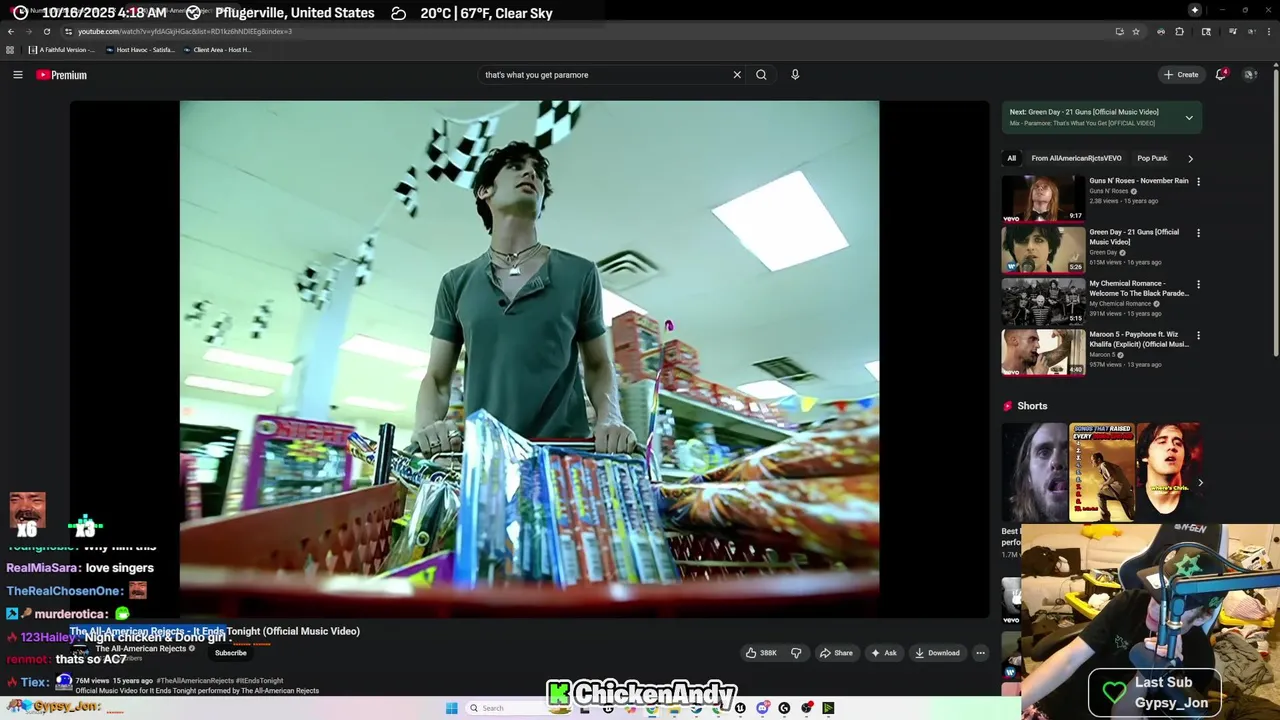Open the #ItEndsTonight hashtag link
The width and height of the screenshot is (1280, 720).
tap(260, 681)
